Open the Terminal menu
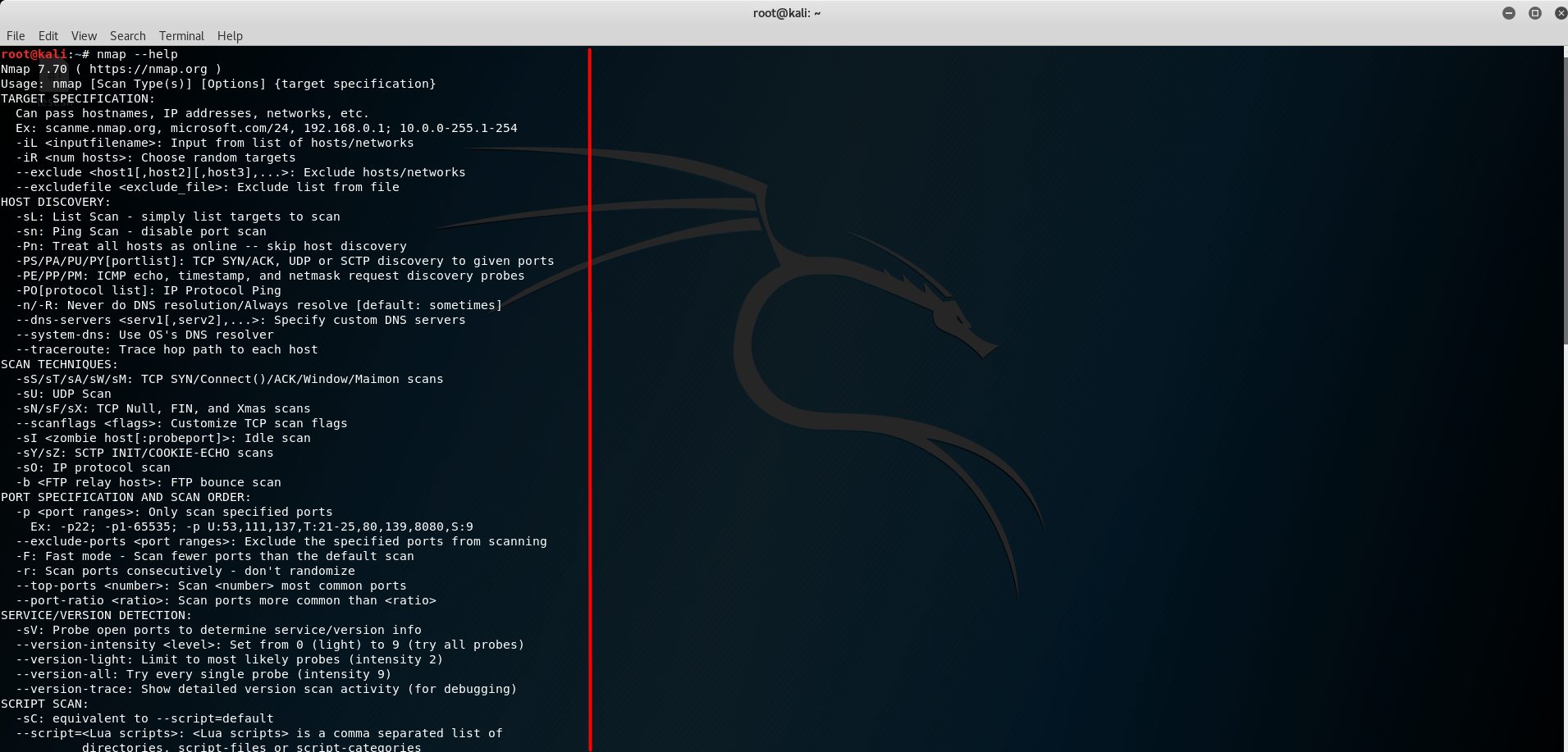This screenshot has height=752, width=1568. click(x=181, y=36)
